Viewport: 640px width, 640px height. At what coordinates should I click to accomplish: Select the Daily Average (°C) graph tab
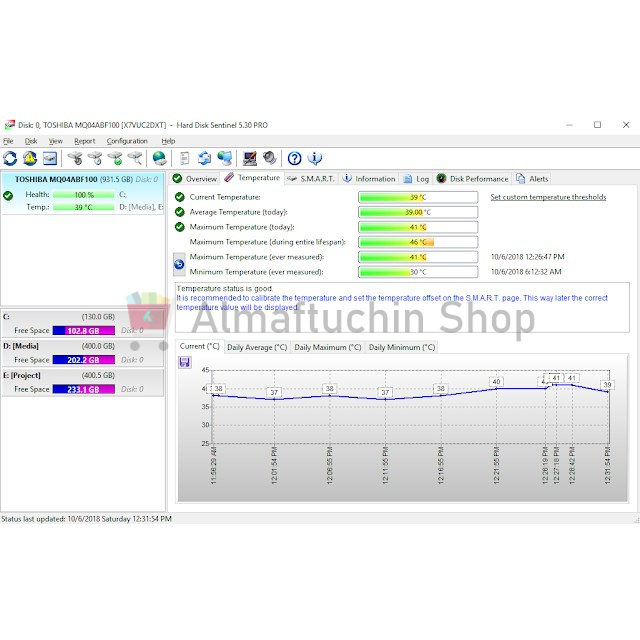tap(256, 347)
